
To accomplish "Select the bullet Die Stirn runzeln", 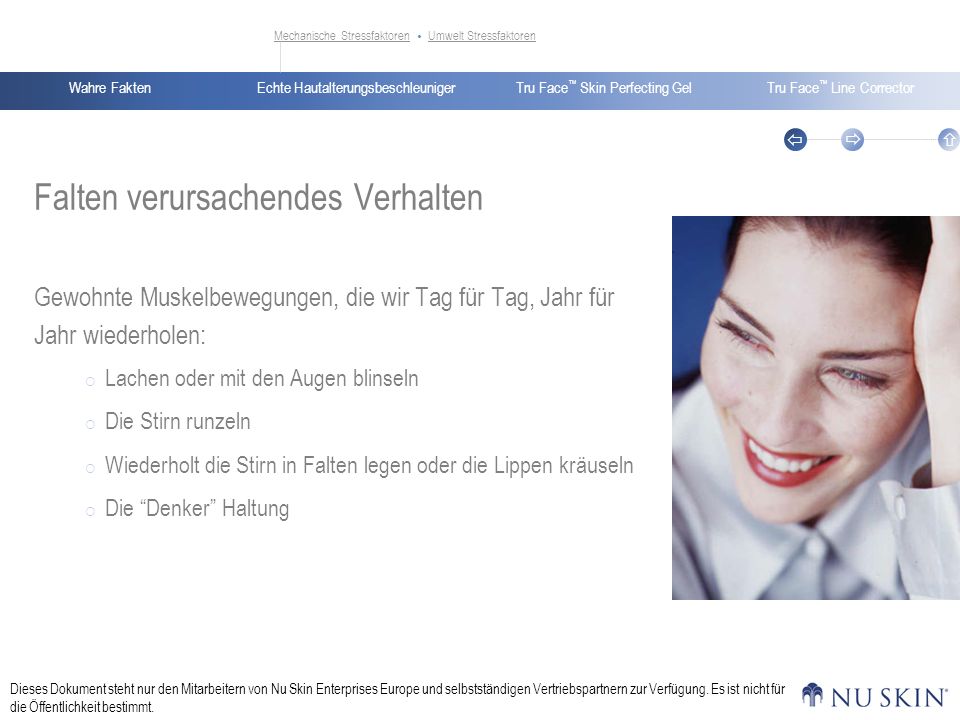I will [x=178, y=421].
